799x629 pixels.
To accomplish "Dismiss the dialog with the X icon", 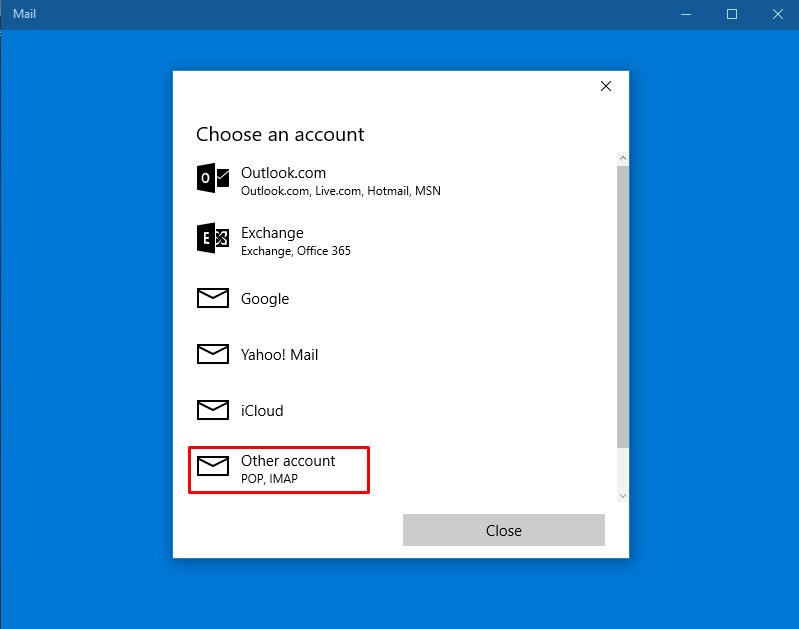I will tap(605, 86).
